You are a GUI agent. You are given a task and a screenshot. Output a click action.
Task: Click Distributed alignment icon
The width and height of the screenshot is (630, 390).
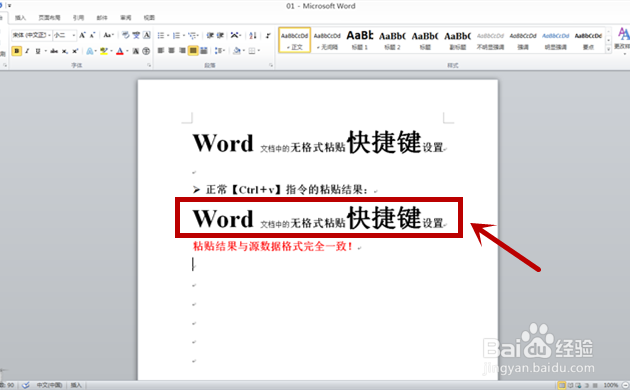[x=204, y=51]
